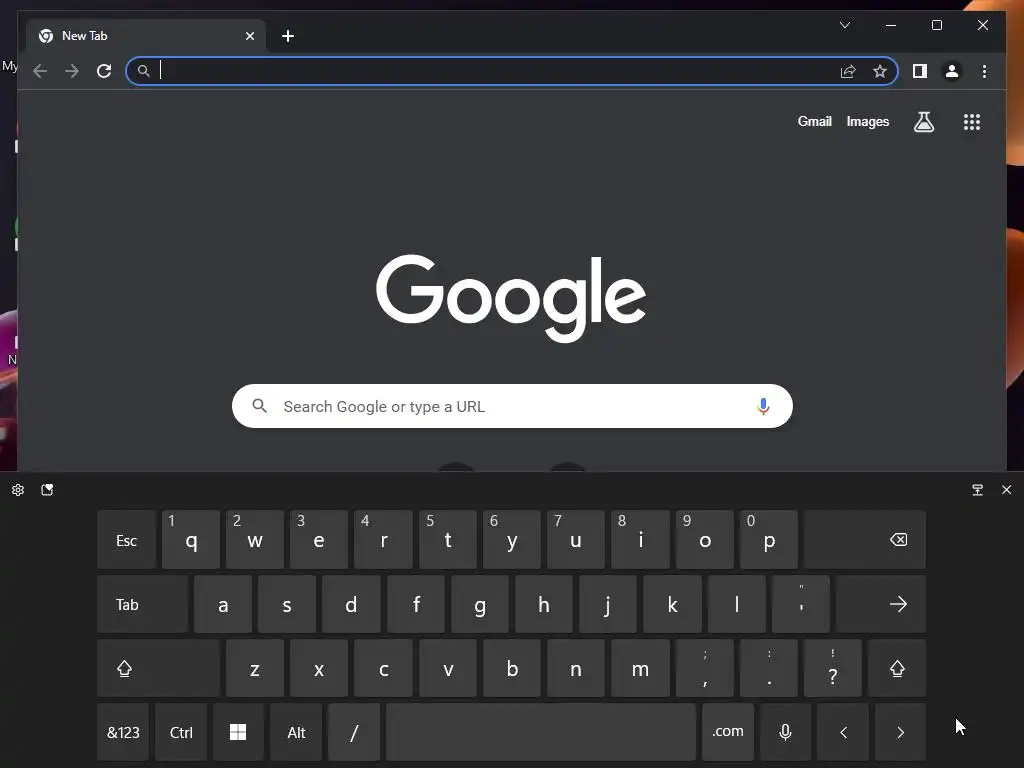
Task: Open the Chrome profile avatar
Action: [x=952, y=71]
